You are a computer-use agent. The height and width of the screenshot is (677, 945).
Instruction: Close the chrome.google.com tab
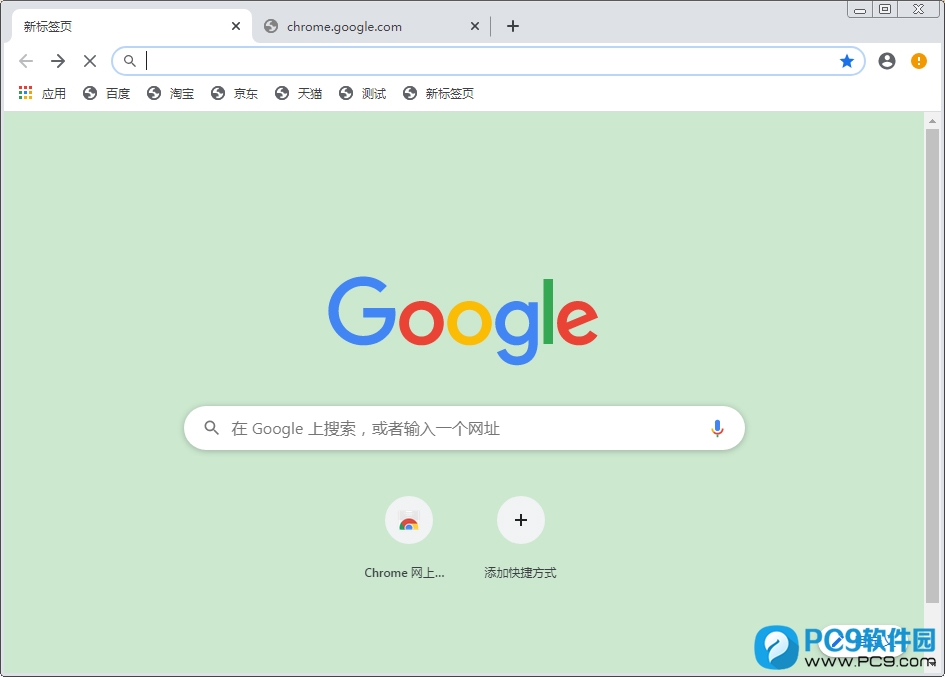click(475, 26)
